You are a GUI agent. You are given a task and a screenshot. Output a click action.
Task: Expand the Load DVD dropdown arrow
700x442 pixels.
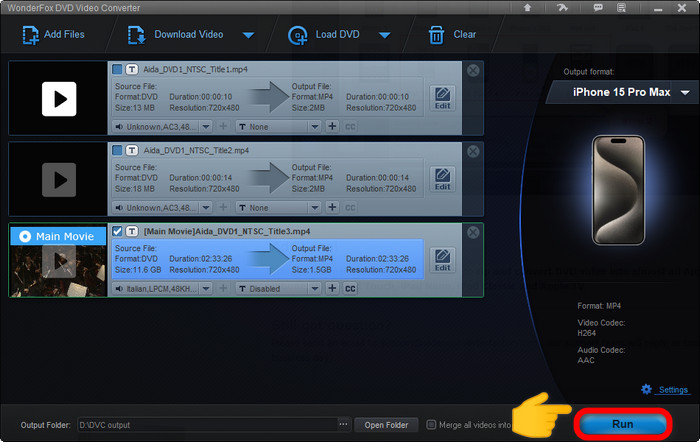click(384, 35)
